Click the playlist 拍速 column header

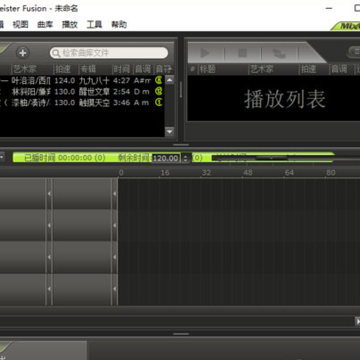tap(314, 69)
